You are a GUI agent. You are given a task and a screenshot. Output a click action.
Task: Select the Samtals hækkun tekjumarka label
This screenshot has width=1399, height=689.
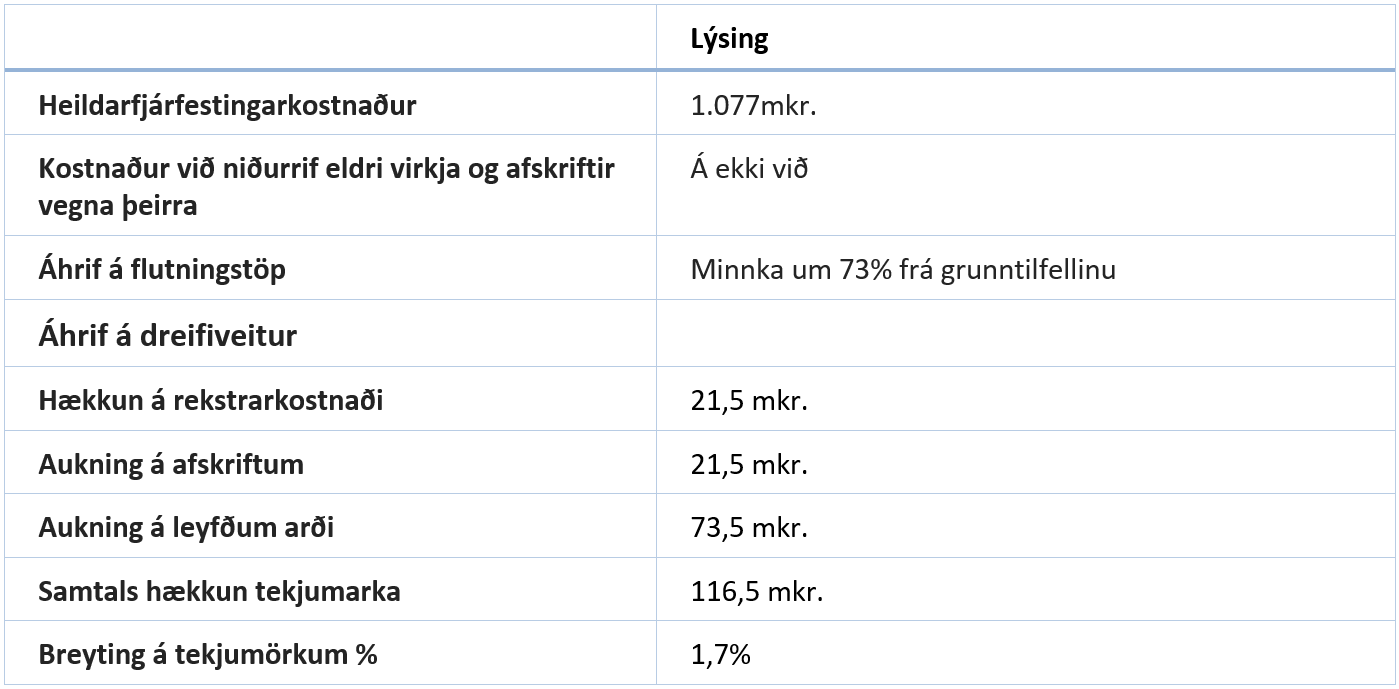point(219,591)
